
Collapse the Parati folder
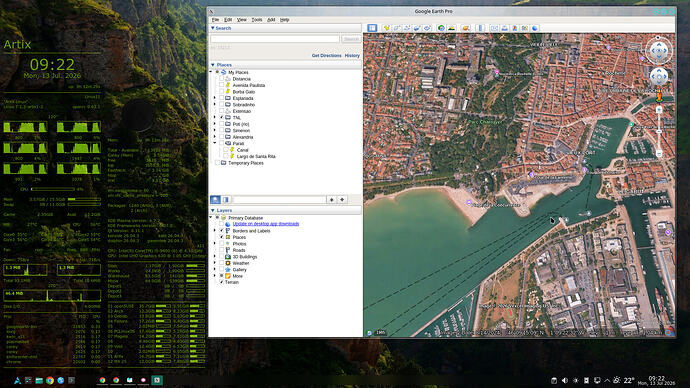pos(215,143)
